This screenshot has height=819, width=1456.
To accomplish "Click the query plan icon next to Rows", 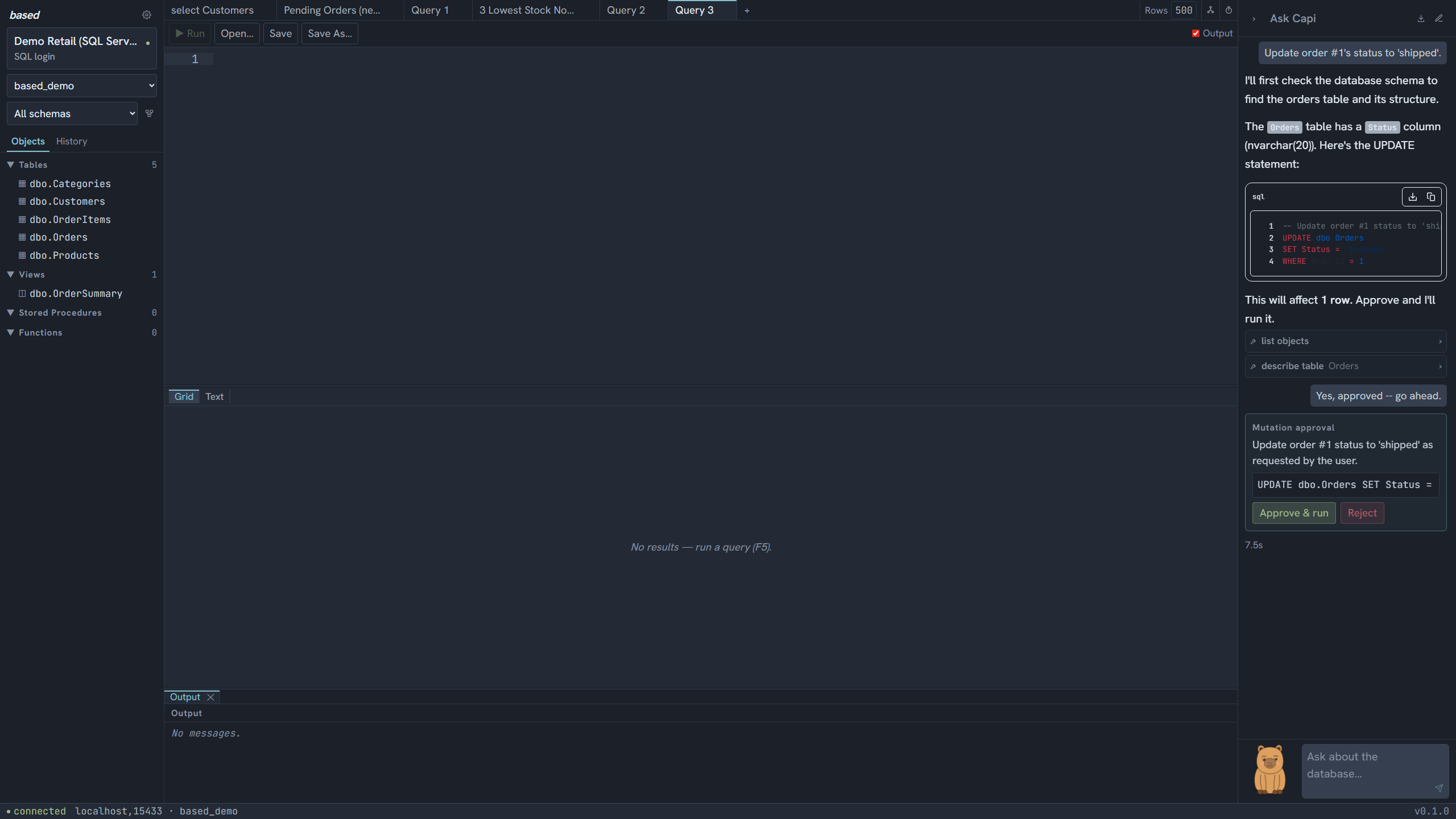I will point(1210,10).
